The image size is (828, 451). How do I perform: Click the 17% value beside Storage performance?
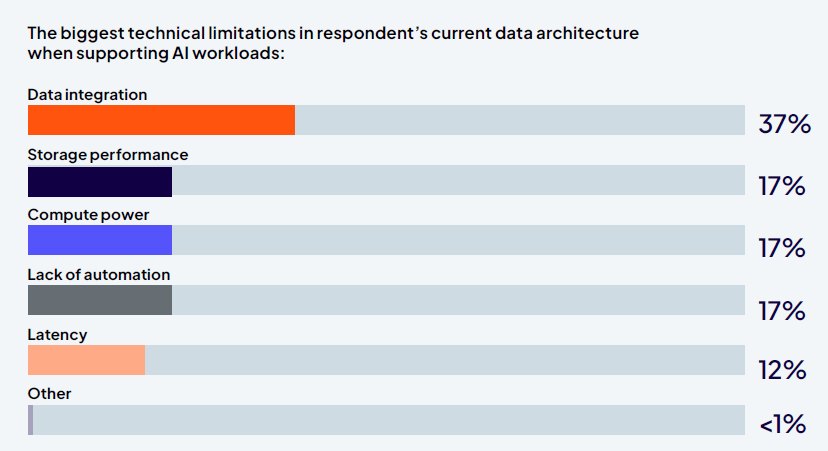[x=782, y=186]
